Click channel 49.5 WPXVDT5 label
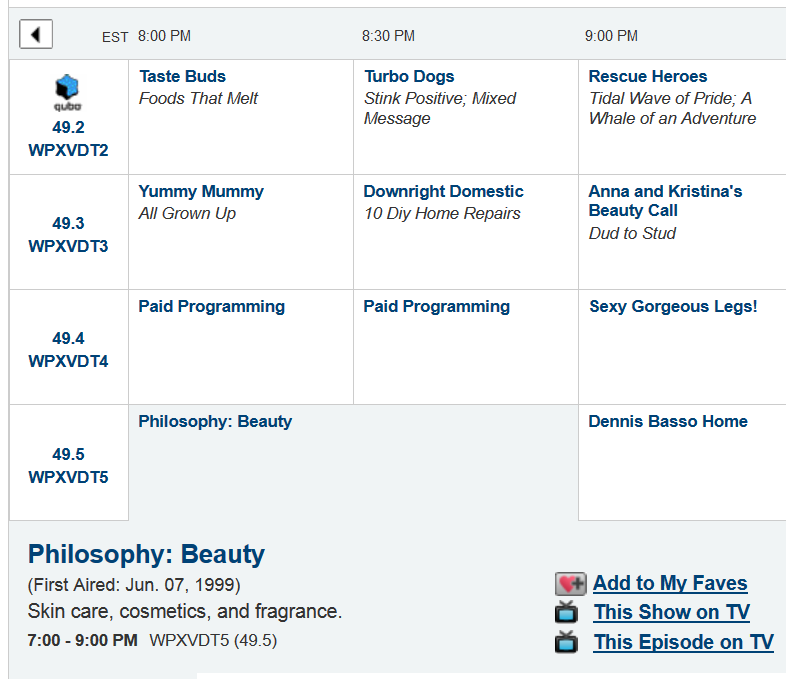Screen dimensions: 786x679 click(68, 466)
